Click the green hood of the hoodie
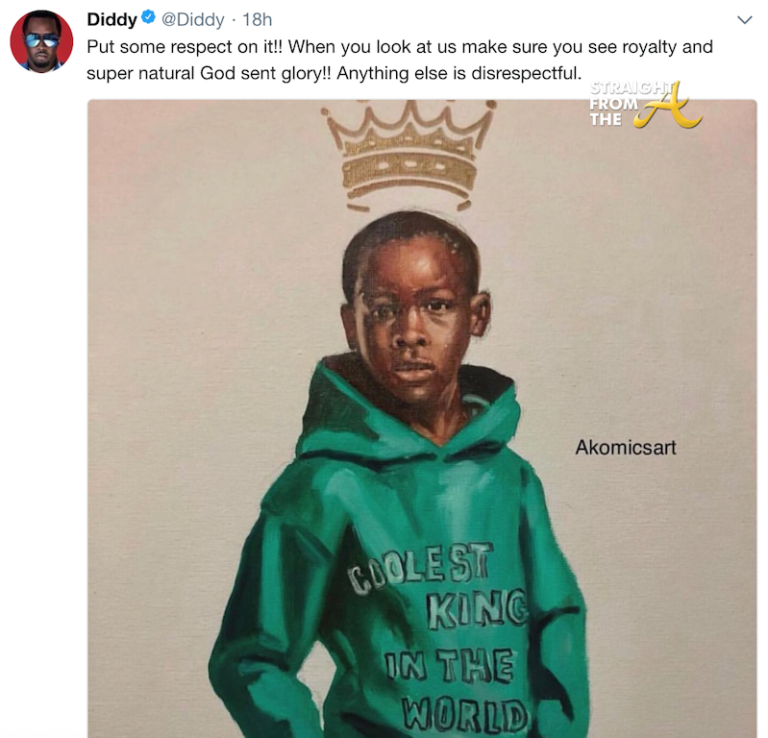Image resolution: width=768 pixels, height=738 pixels. 407,411
